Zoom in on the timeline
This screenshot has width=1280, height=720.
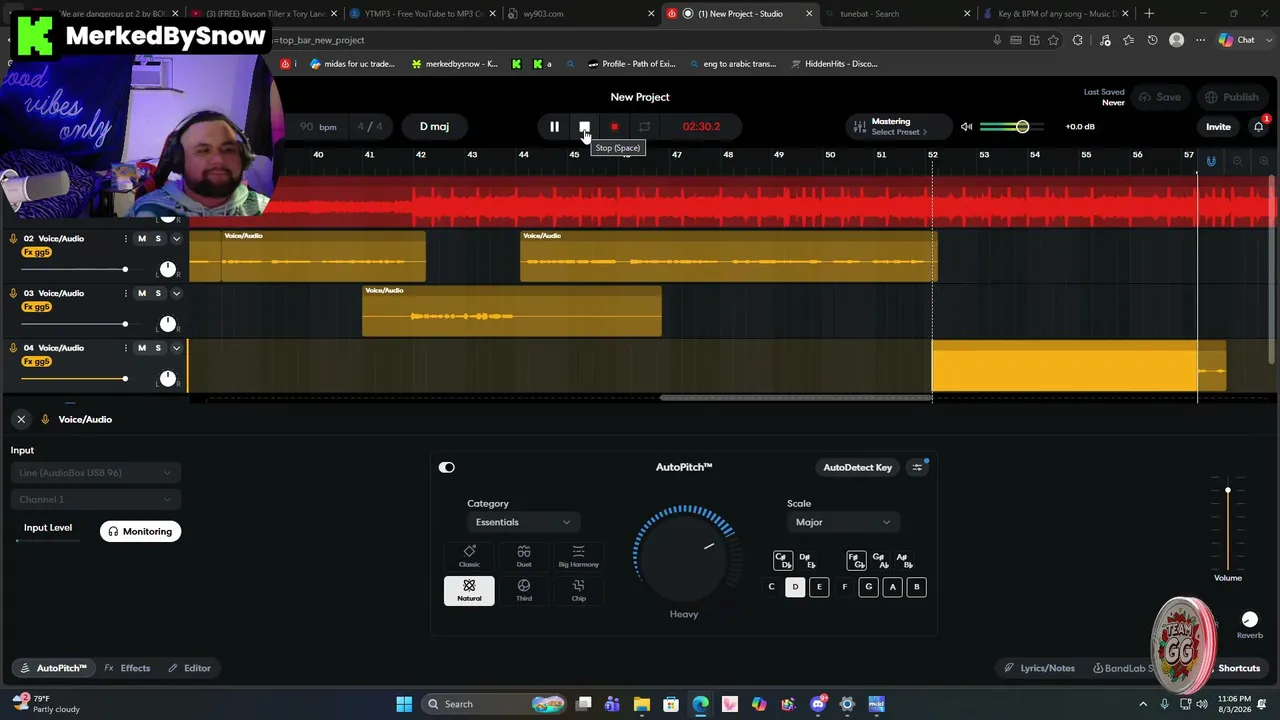click(1264, 161)
